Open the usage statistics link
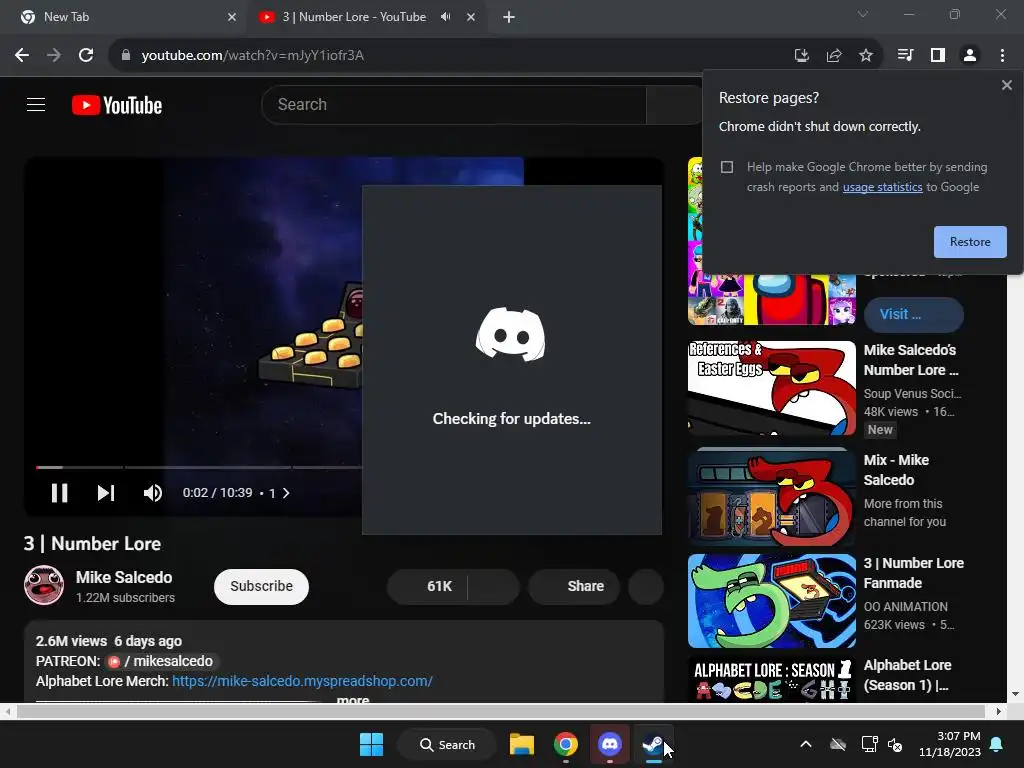Screen dimensions: 1024x768 [882, 187]
